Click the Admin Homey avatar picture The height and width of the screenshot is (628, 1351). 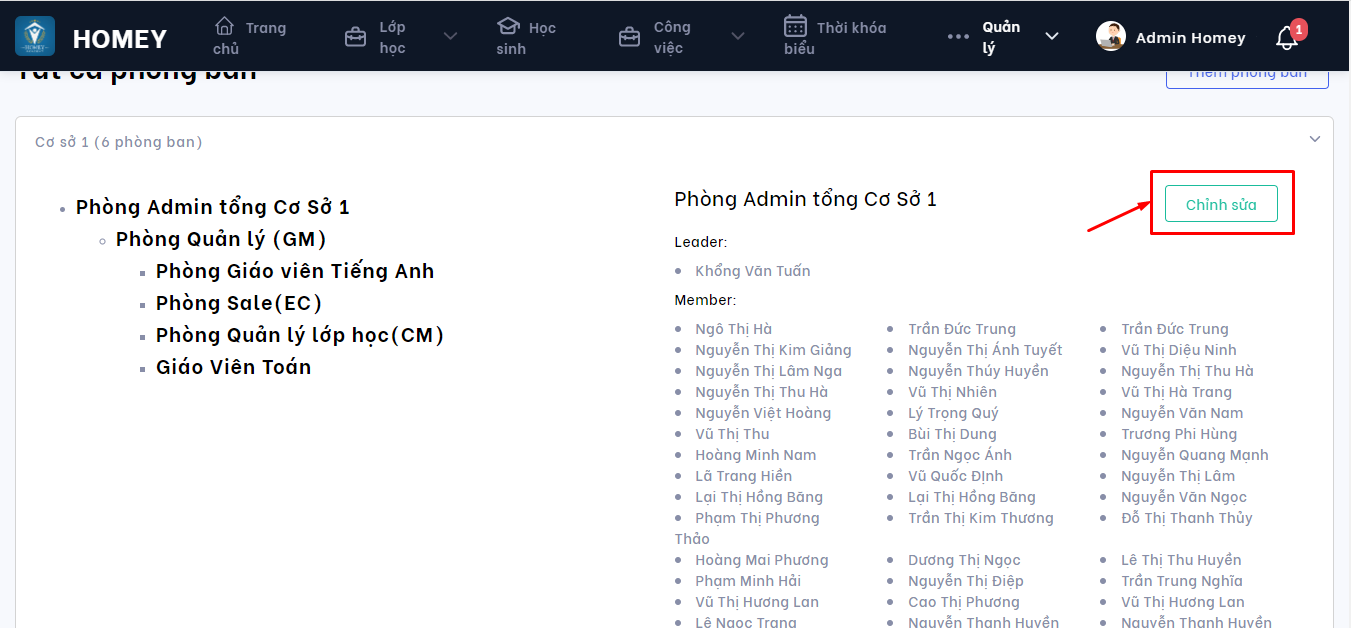click(1111, 37)
